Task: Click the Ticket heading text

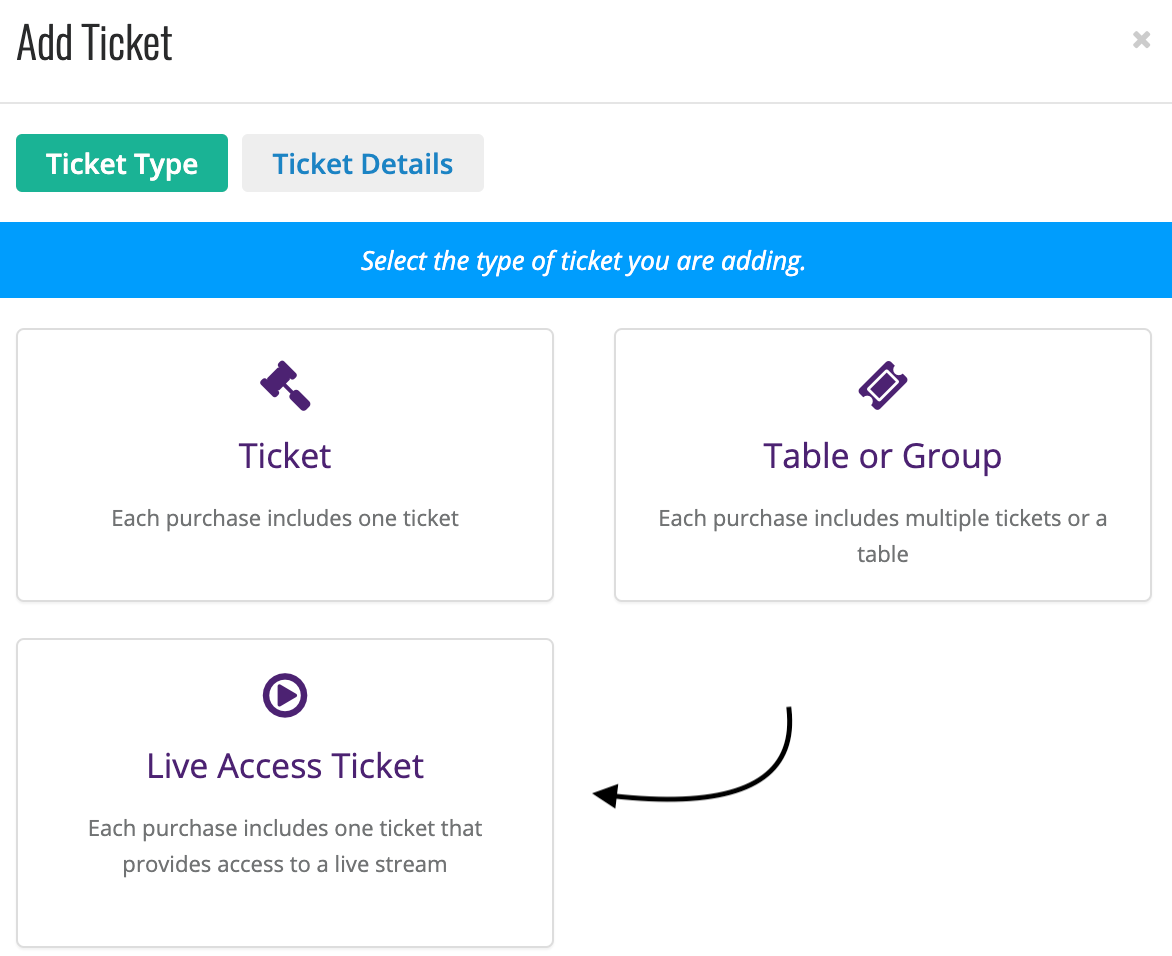Action: [x=285, y=456]
